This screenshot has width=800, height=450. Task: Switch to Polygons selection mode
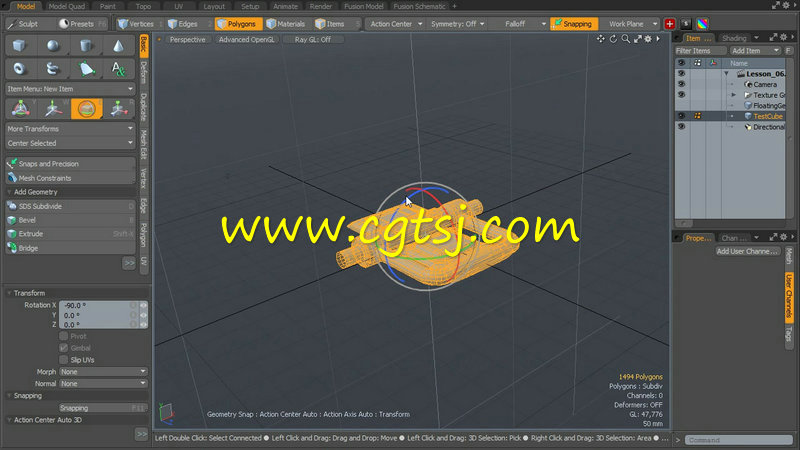pos(238,23)
